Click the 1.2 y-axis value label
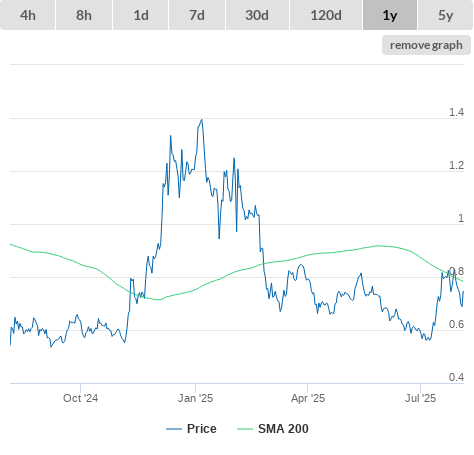The height and width of the screenshot is (455, 474). tap(456, 165)
